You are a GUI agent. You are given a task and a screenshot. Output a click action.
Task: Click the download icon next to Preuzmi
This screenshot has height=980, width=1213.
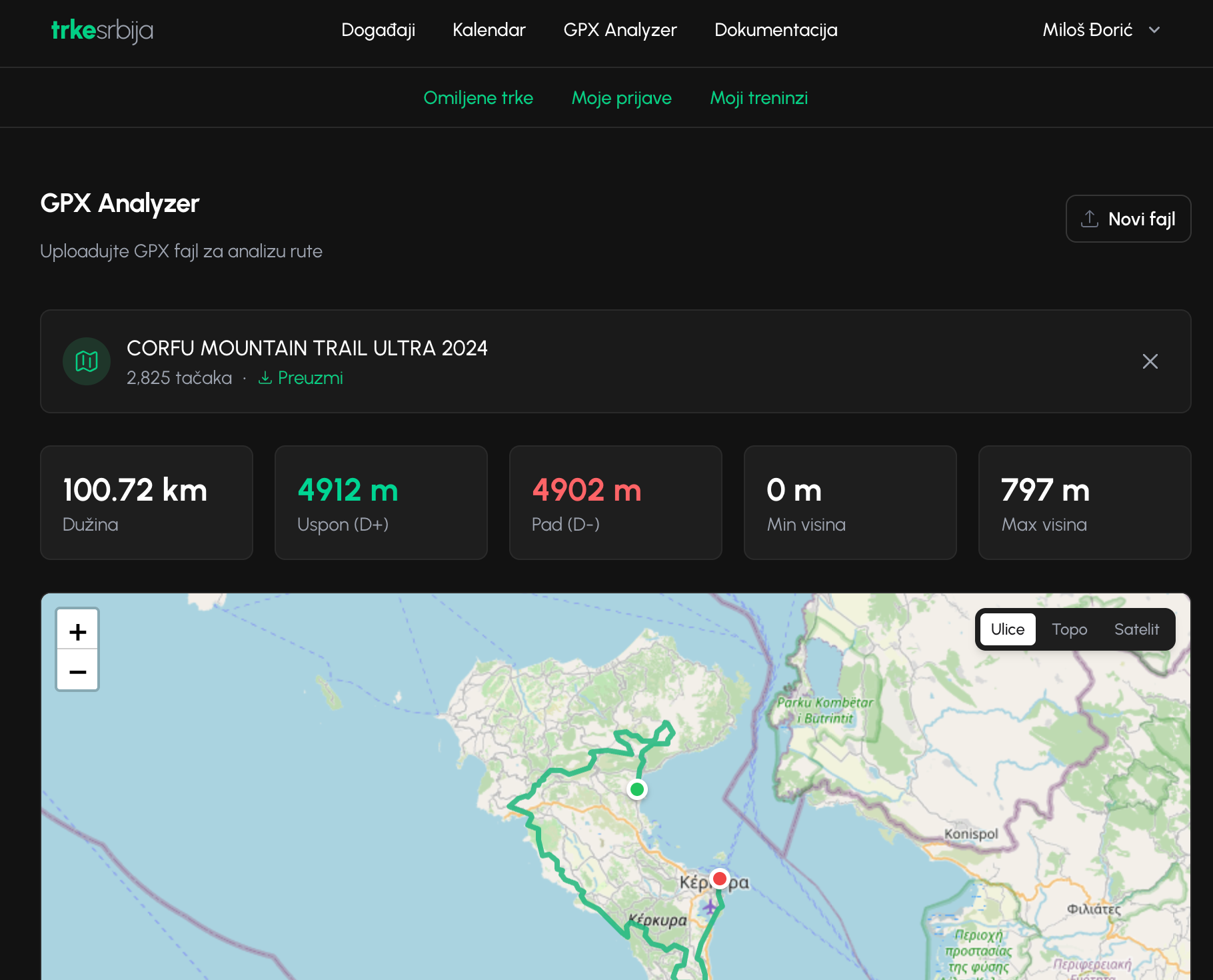265,377
